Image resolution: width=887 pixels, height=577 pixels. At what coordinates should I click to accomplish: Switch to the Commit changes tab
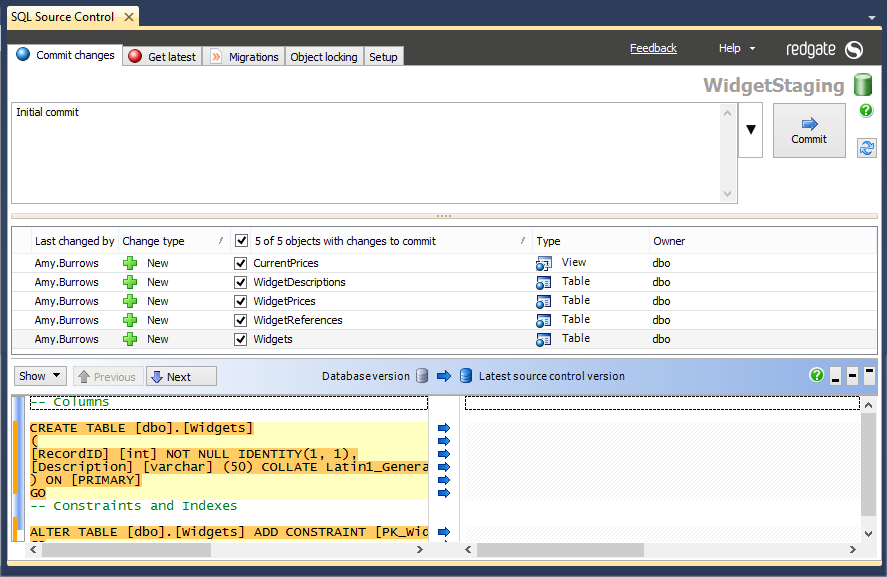66,55
